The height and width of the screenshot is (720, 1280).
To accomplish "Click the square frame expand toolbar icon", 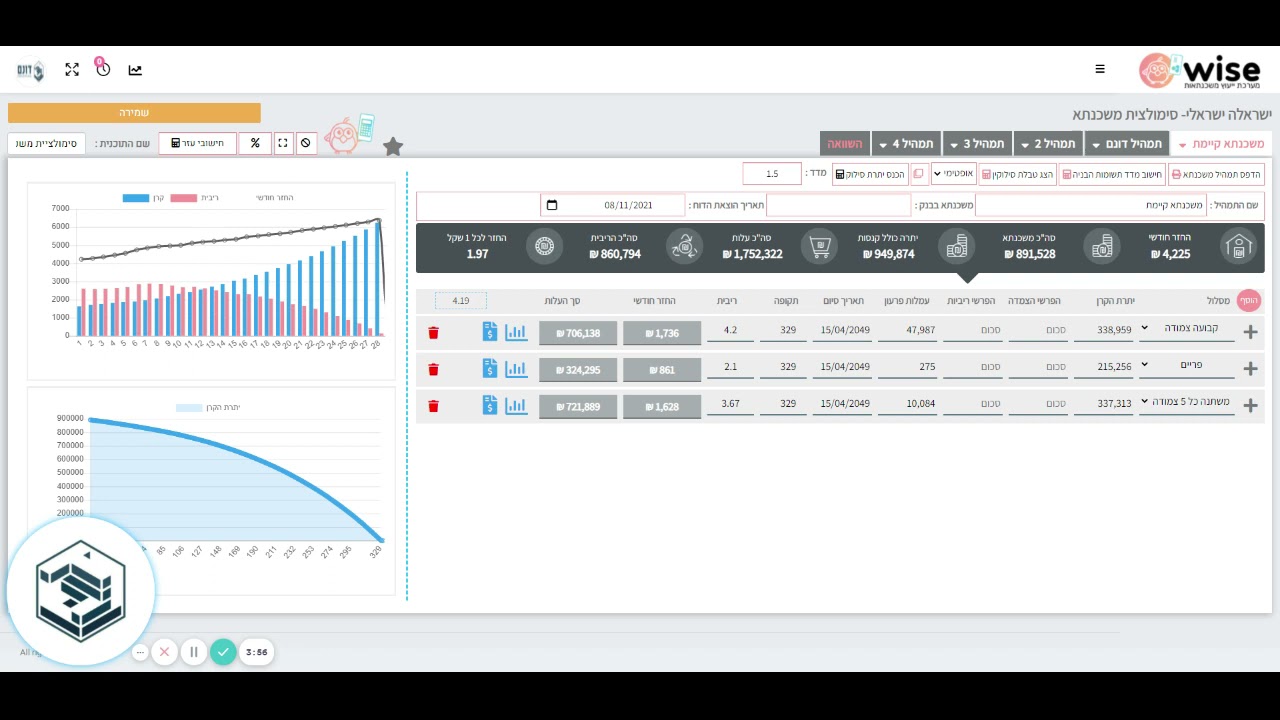I will pos(283,143).
